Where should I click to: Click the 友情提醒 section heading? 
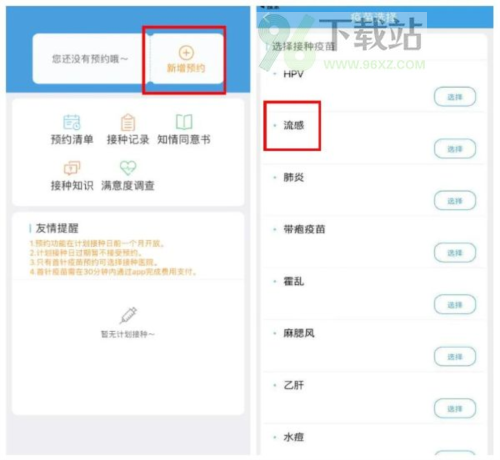coord(57,228)
